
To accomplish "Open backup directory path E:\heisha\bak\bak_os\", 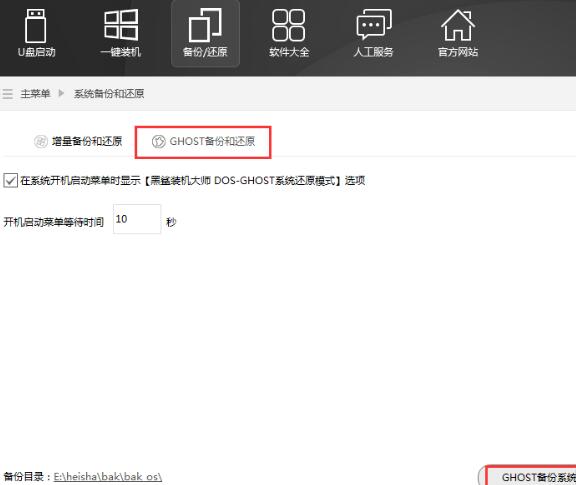I will [108, 477].
